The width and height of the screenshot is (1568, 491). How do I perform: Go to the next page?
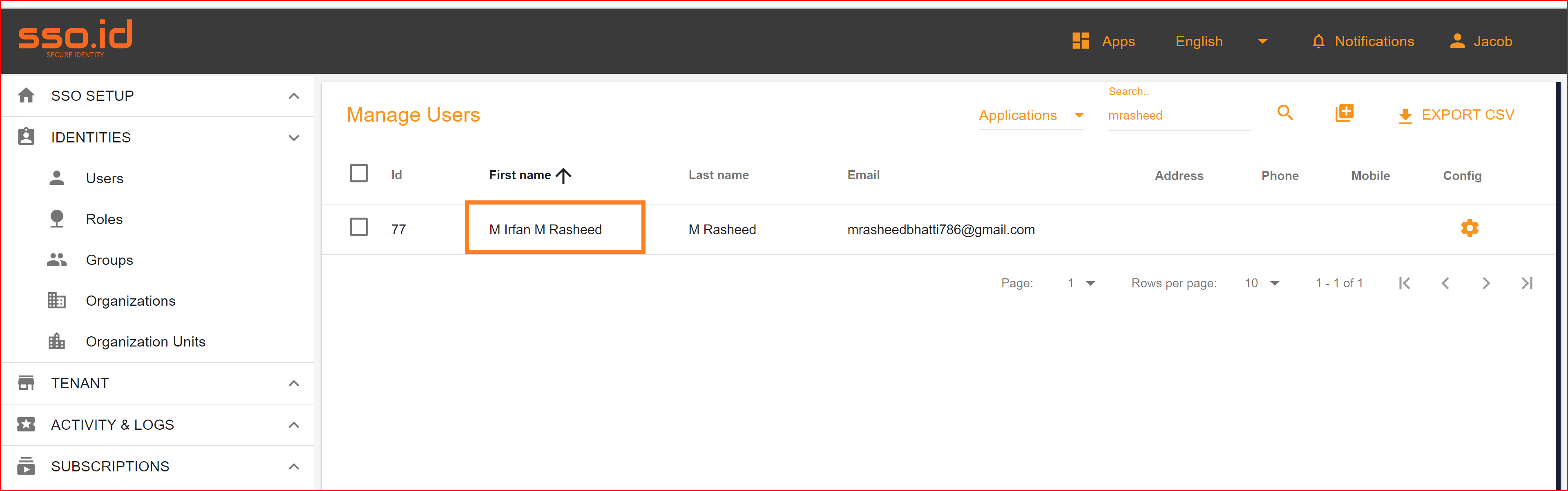(x=1486, y=283)
